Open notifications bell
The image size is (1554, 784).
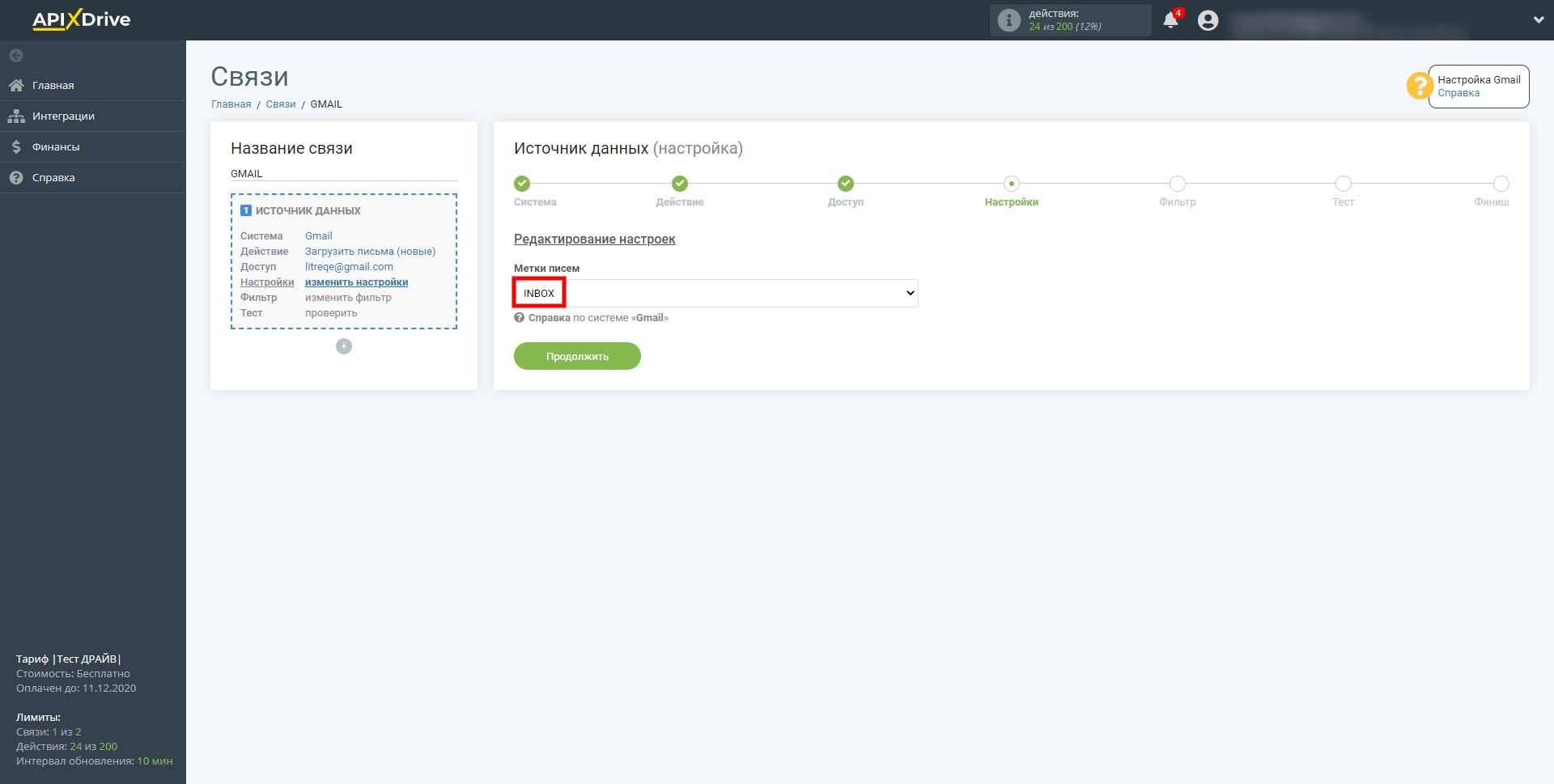(x=1170, y=20)
